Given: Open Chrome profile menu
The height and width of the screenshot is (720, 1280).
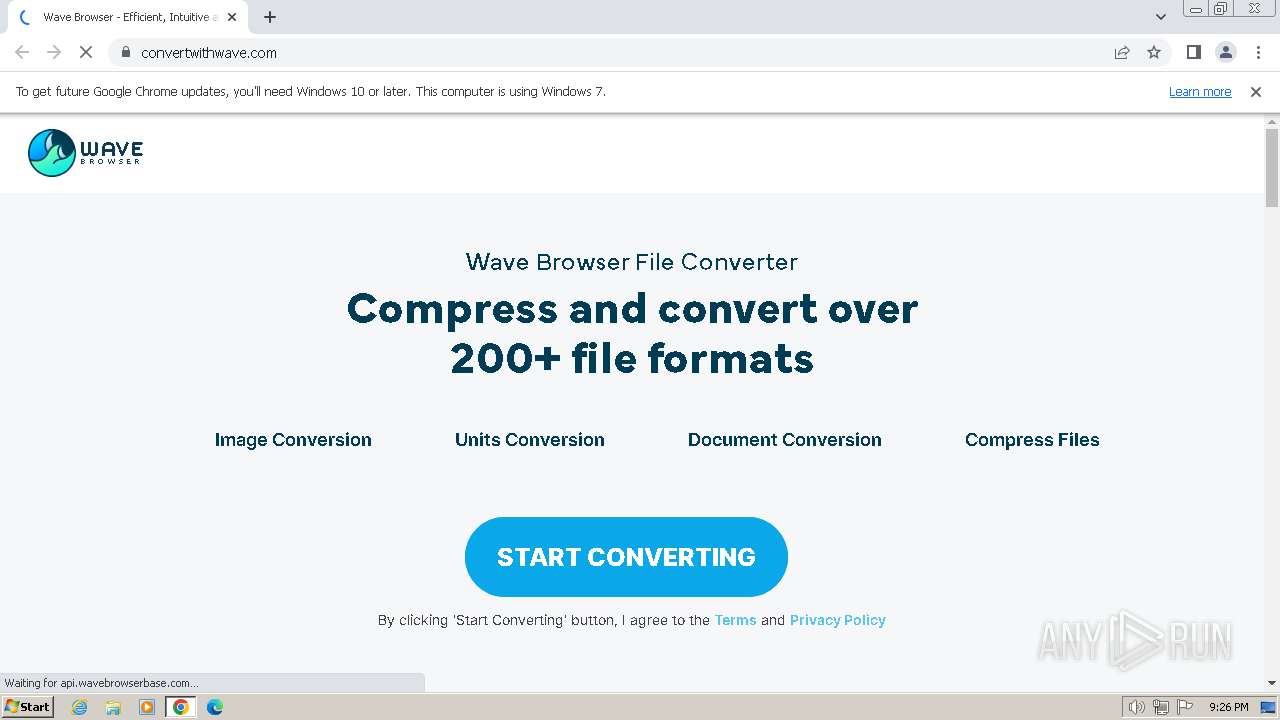Looking at the screenshot, I should click(1226, 52).
